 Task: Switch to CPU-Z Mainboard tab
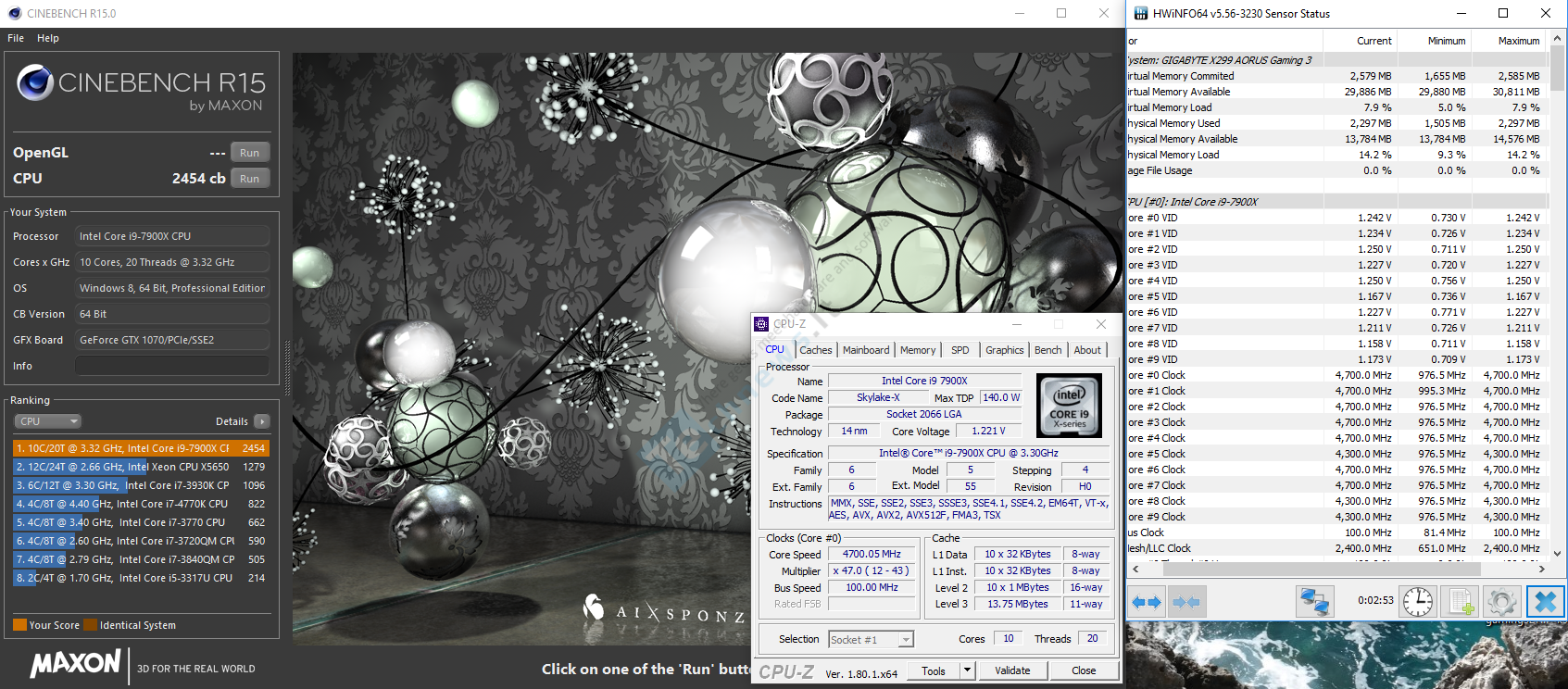[866, 350]
